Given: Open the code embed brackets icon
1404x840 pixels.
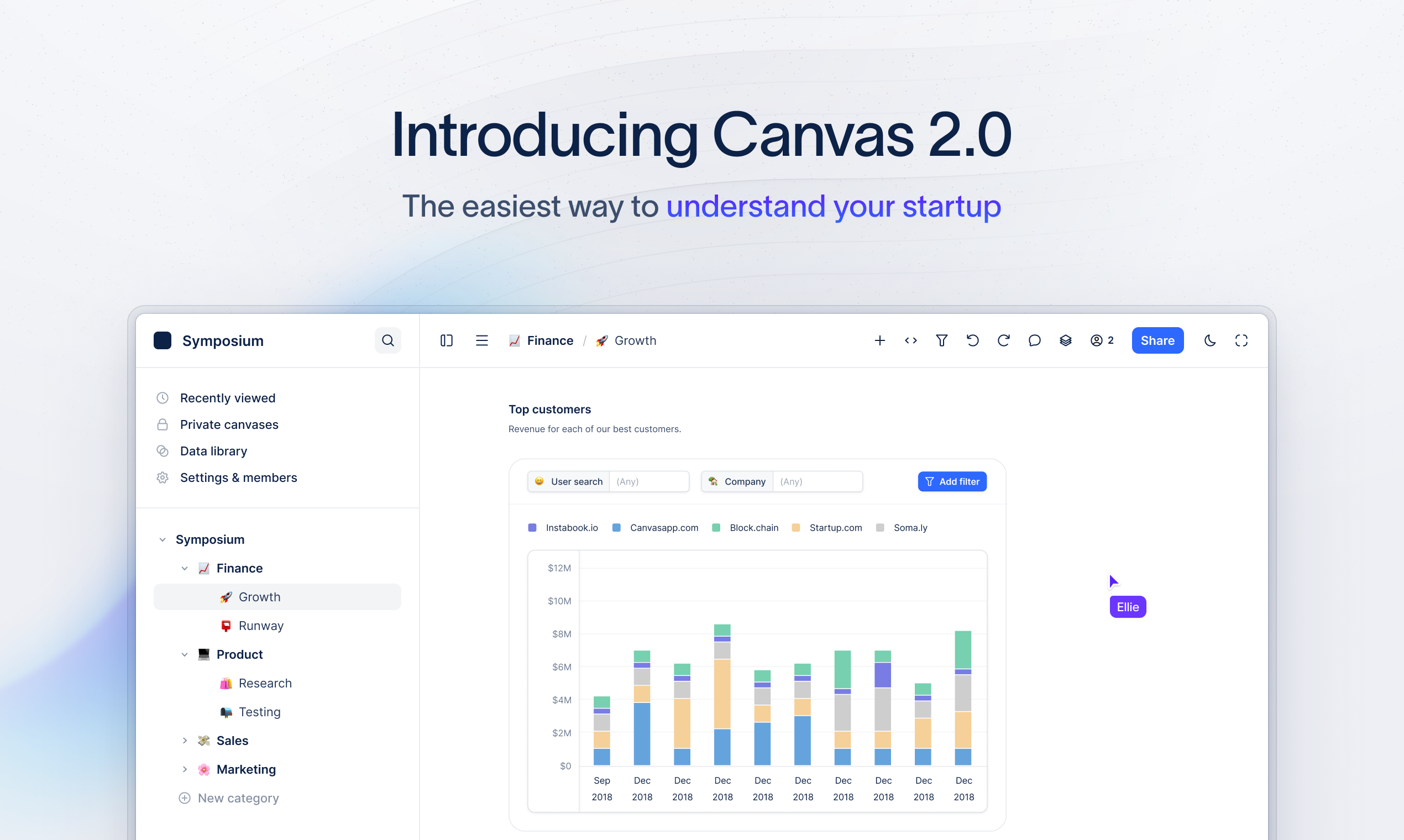Looking at the screenshot, I should [x=910, y=340].
